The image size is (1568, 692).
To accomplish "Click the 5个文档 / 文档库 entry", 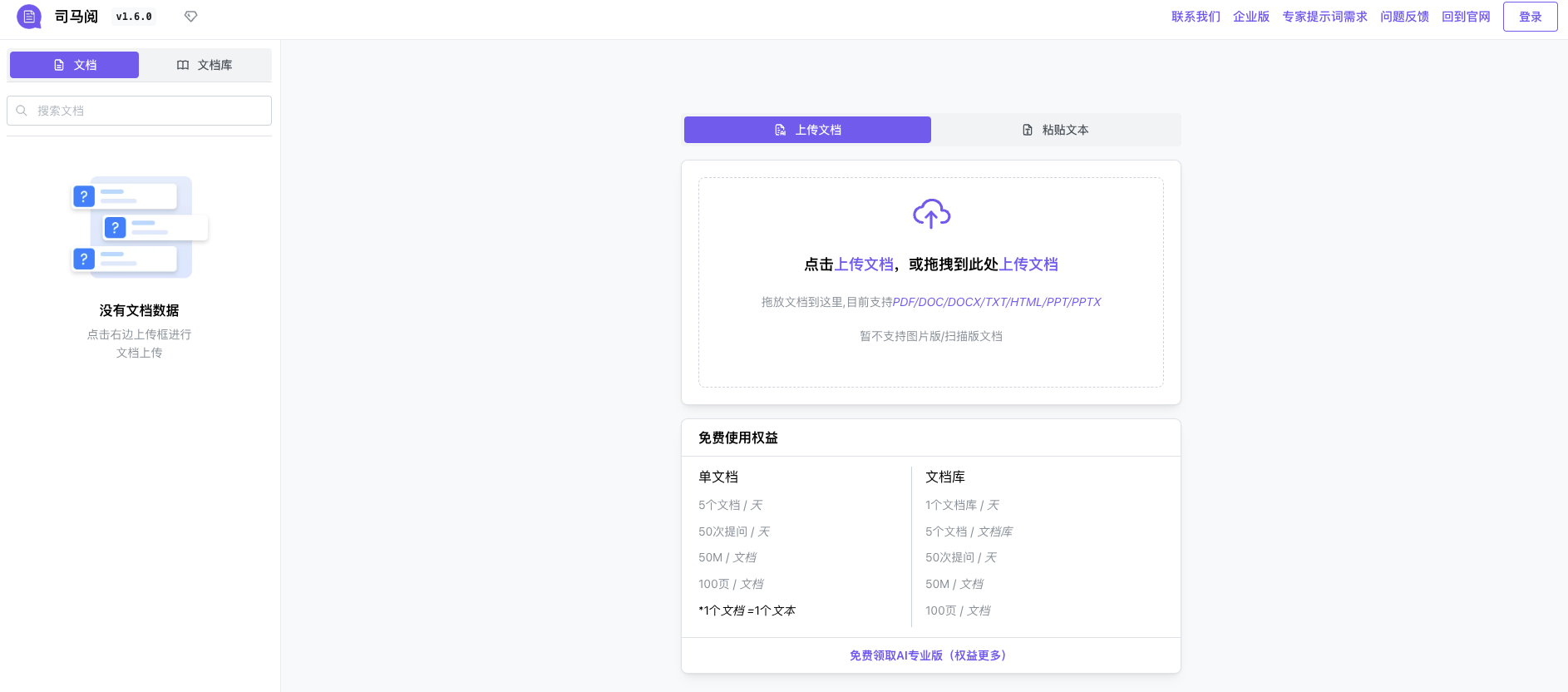I will coord(969,531).
